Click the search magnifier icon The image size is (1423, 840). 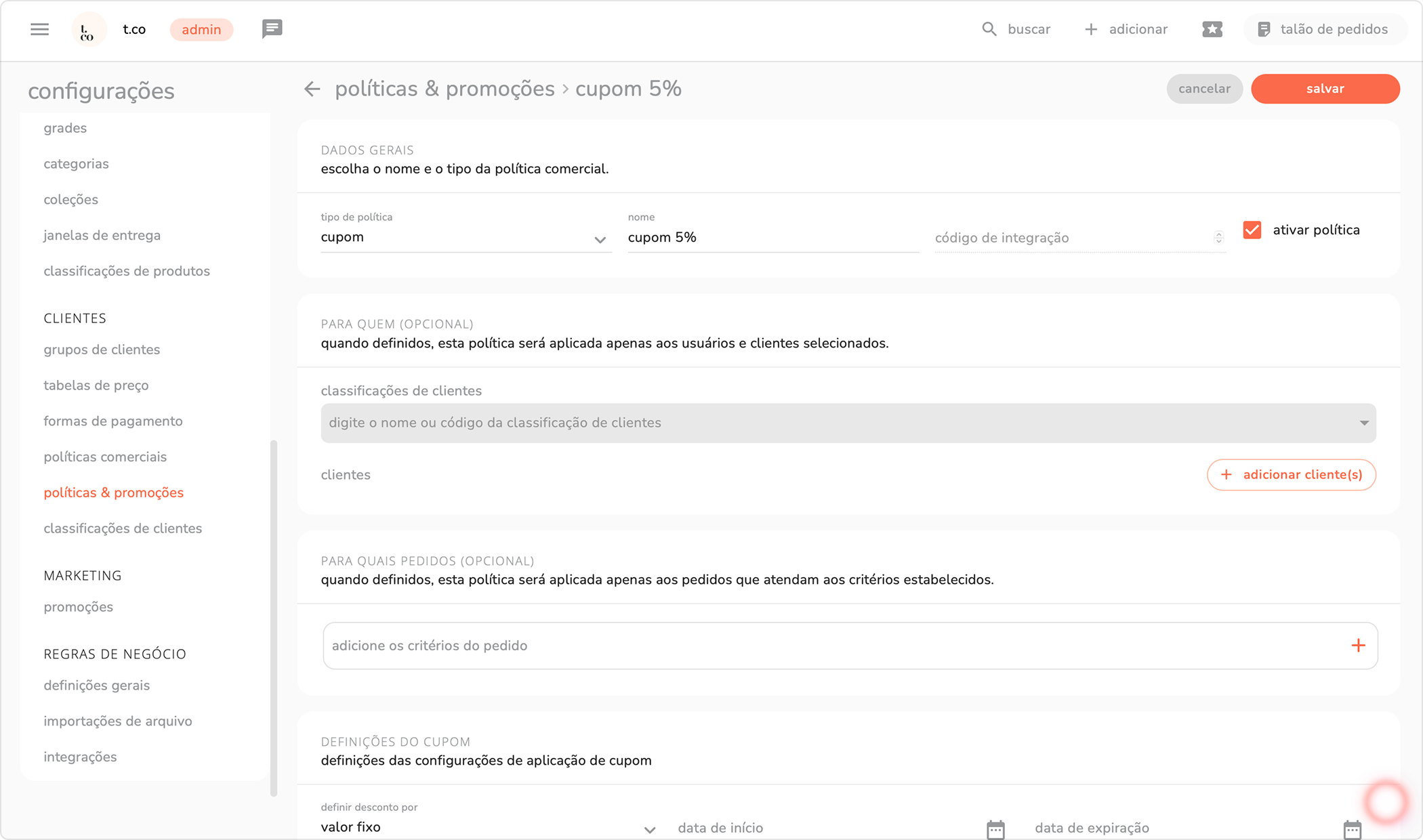[x=989, y=29]
